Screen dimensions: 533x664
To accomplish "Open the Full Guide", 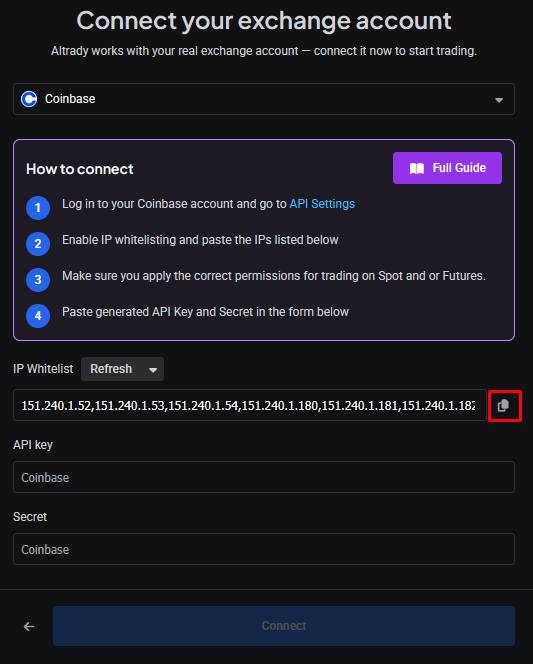I will [447, 168].
